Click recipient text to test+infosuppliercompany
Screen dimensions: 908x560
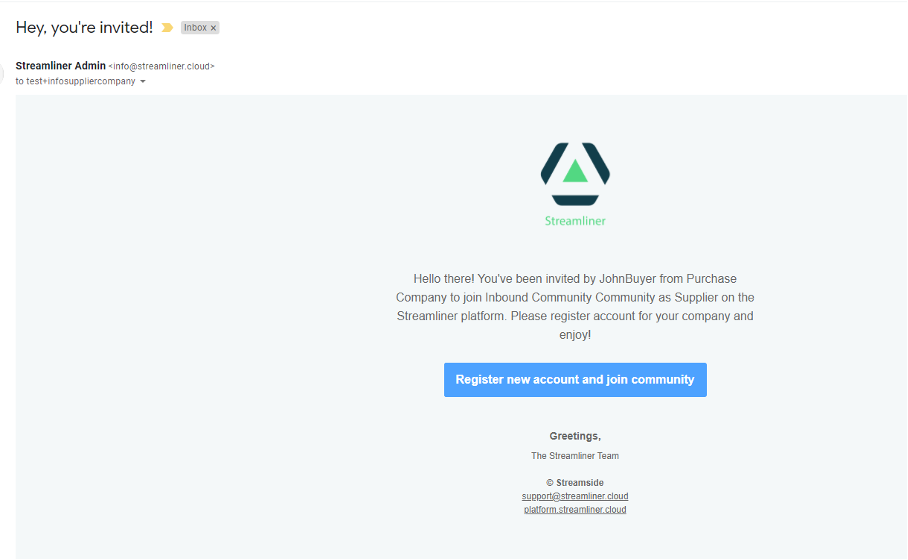click(75, 82)
